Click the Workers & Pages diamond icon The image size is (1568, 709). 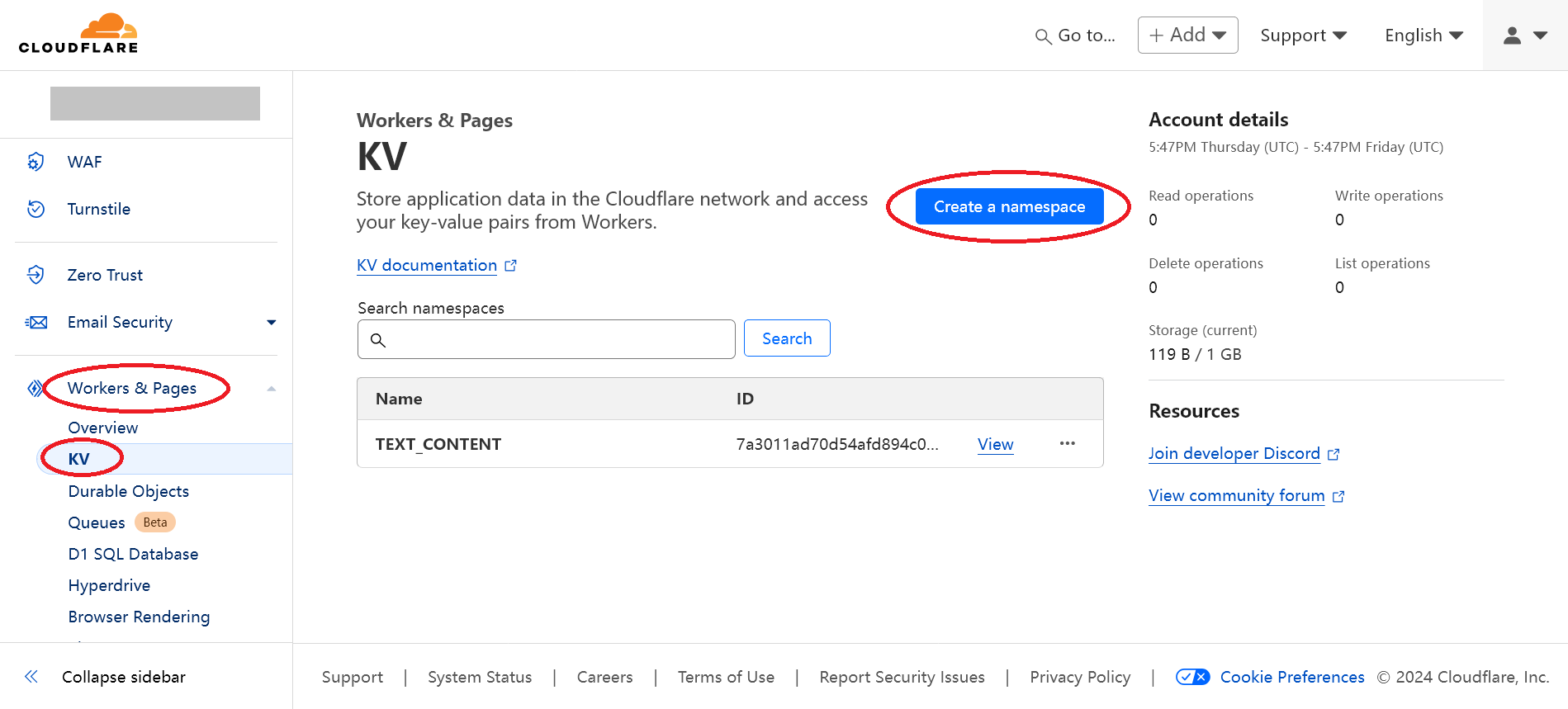(36, 388)
